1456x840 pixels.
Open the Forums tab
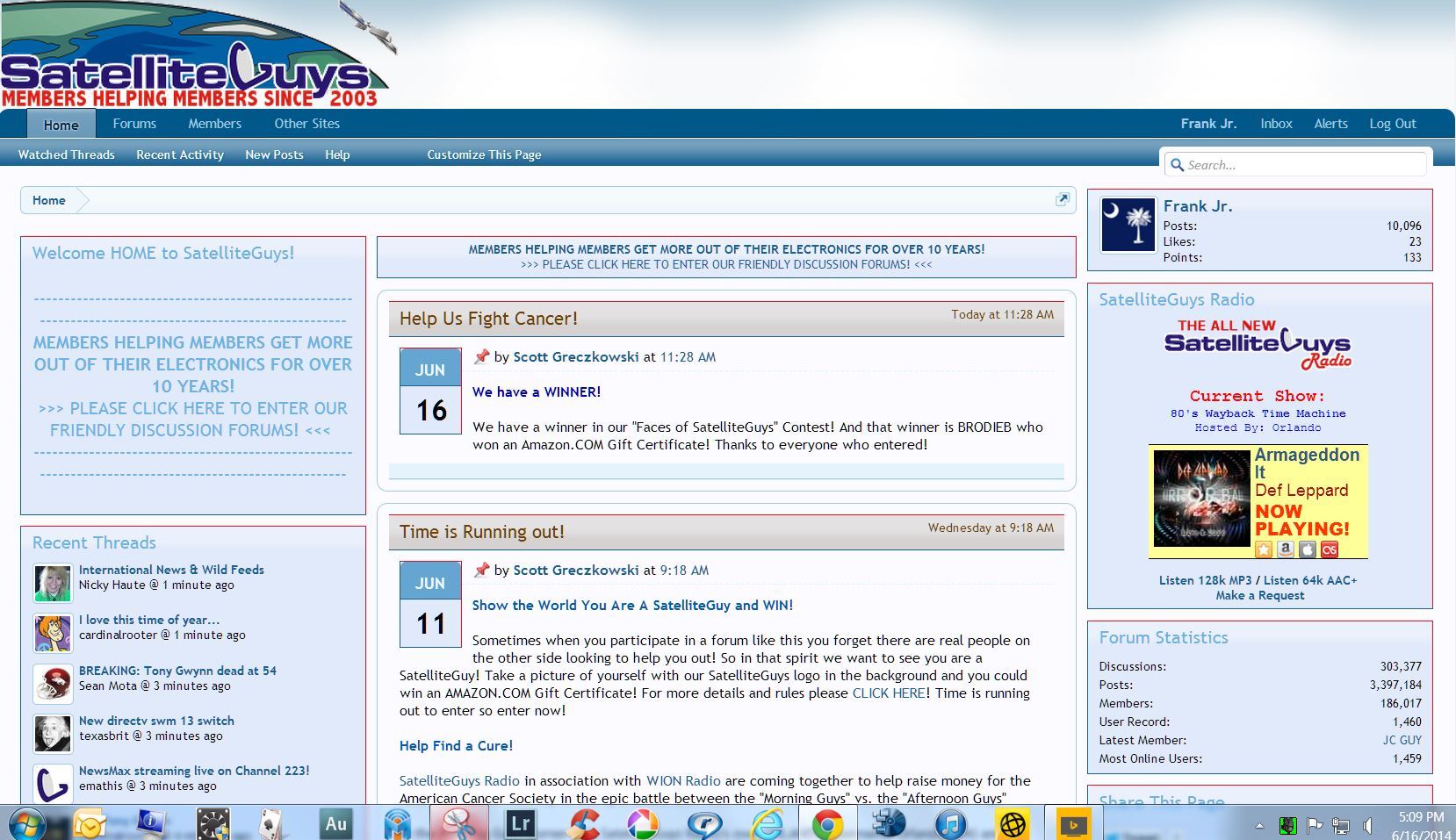coord(134,124)
